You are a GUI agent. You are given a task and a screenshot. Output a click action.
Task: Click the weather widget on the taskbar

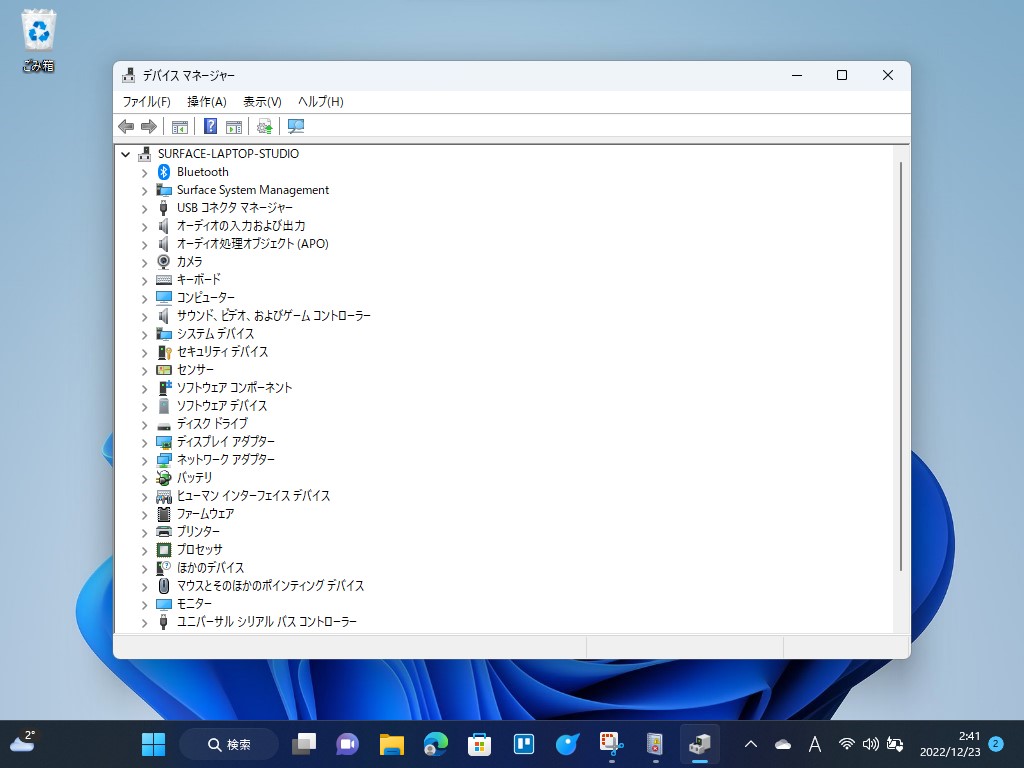tap(24, 743)
